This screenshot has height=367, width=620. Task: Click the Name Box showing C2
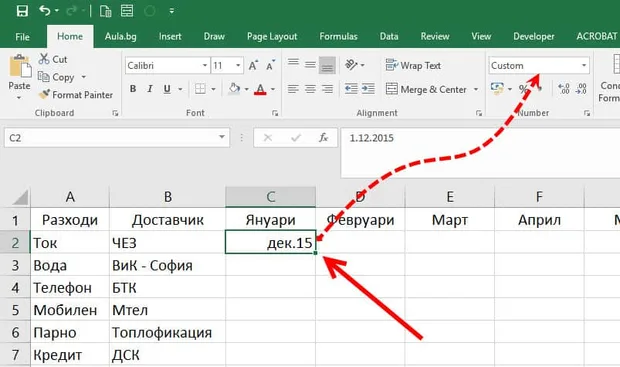click(117, 138)
